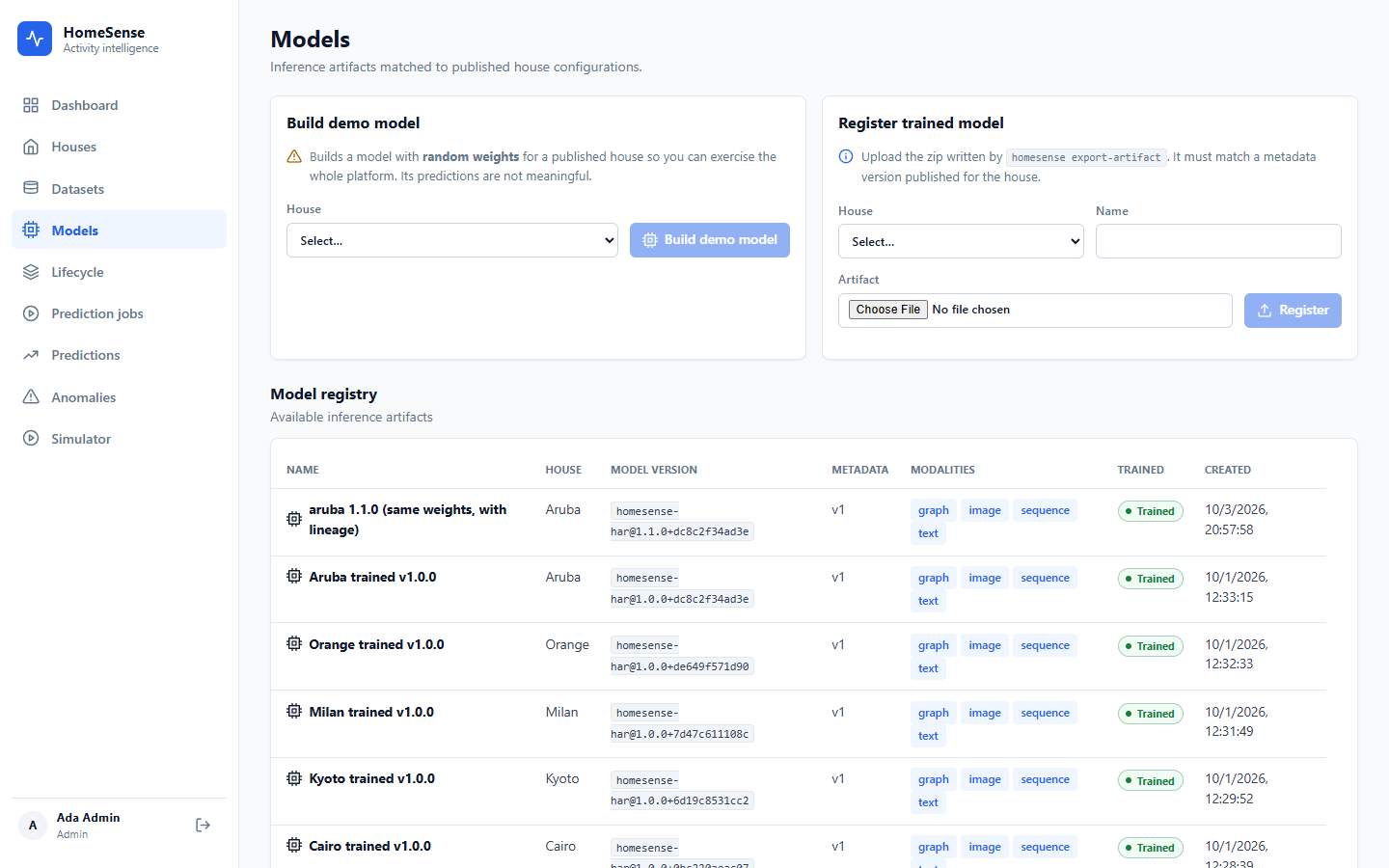Screen dimensions: 1389x868
Task: Click the Trained badge for Orange trained v1.0.0
Action: coord(1151,646)
